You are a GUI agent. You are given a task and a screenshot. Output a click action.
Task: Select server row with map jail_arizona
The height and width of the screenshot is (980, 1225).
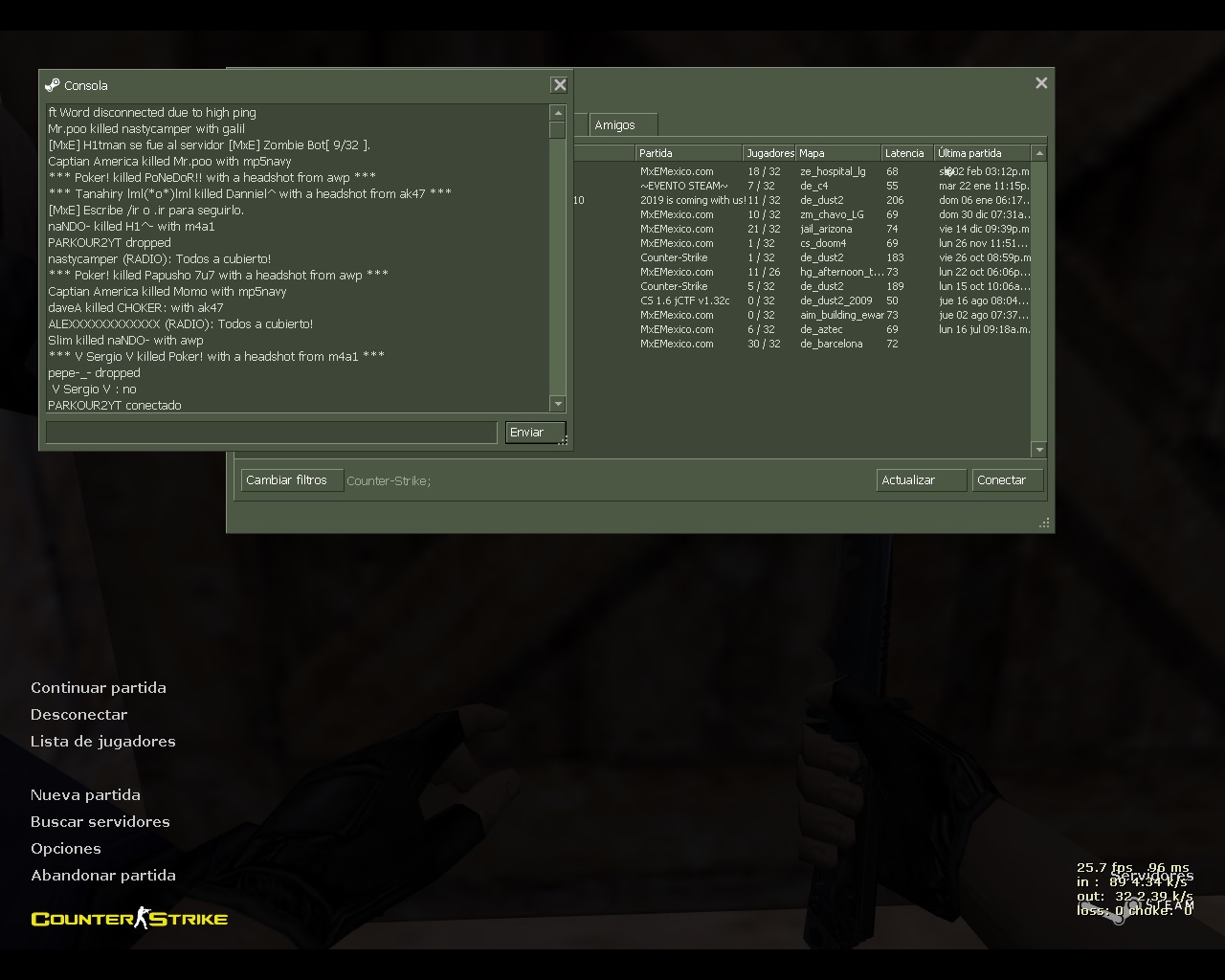tap(802, 229)
